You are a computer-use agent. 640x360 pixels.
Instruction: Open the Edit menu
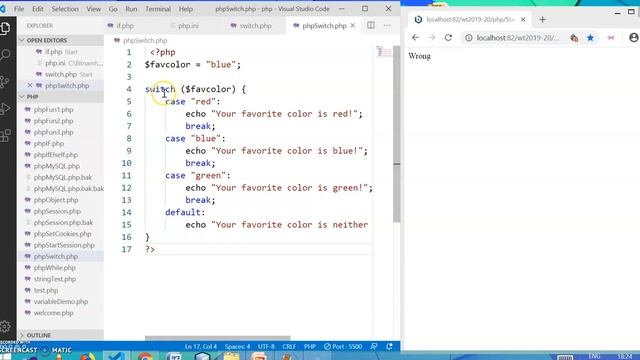pyautogui.click(x=38, y=9)
